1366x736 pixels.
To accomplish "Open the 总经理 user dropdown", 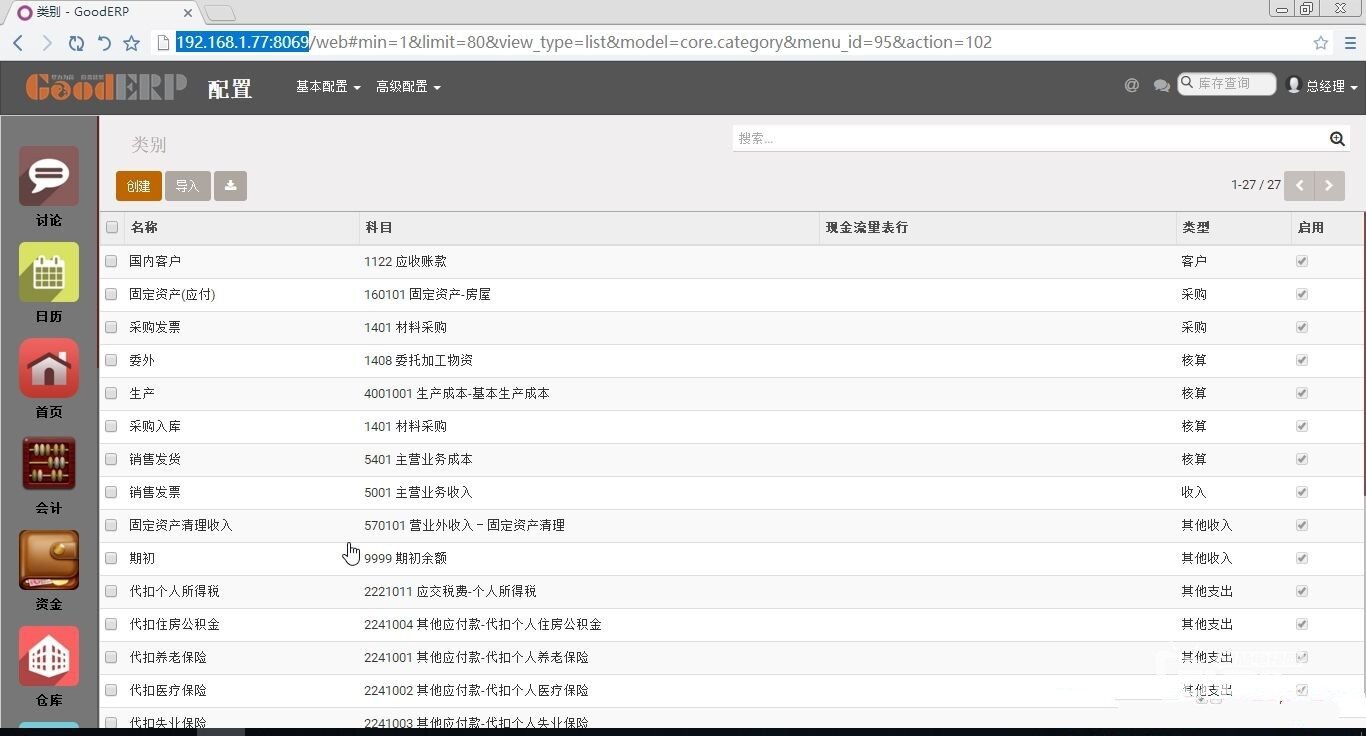I will point(1322,86).
